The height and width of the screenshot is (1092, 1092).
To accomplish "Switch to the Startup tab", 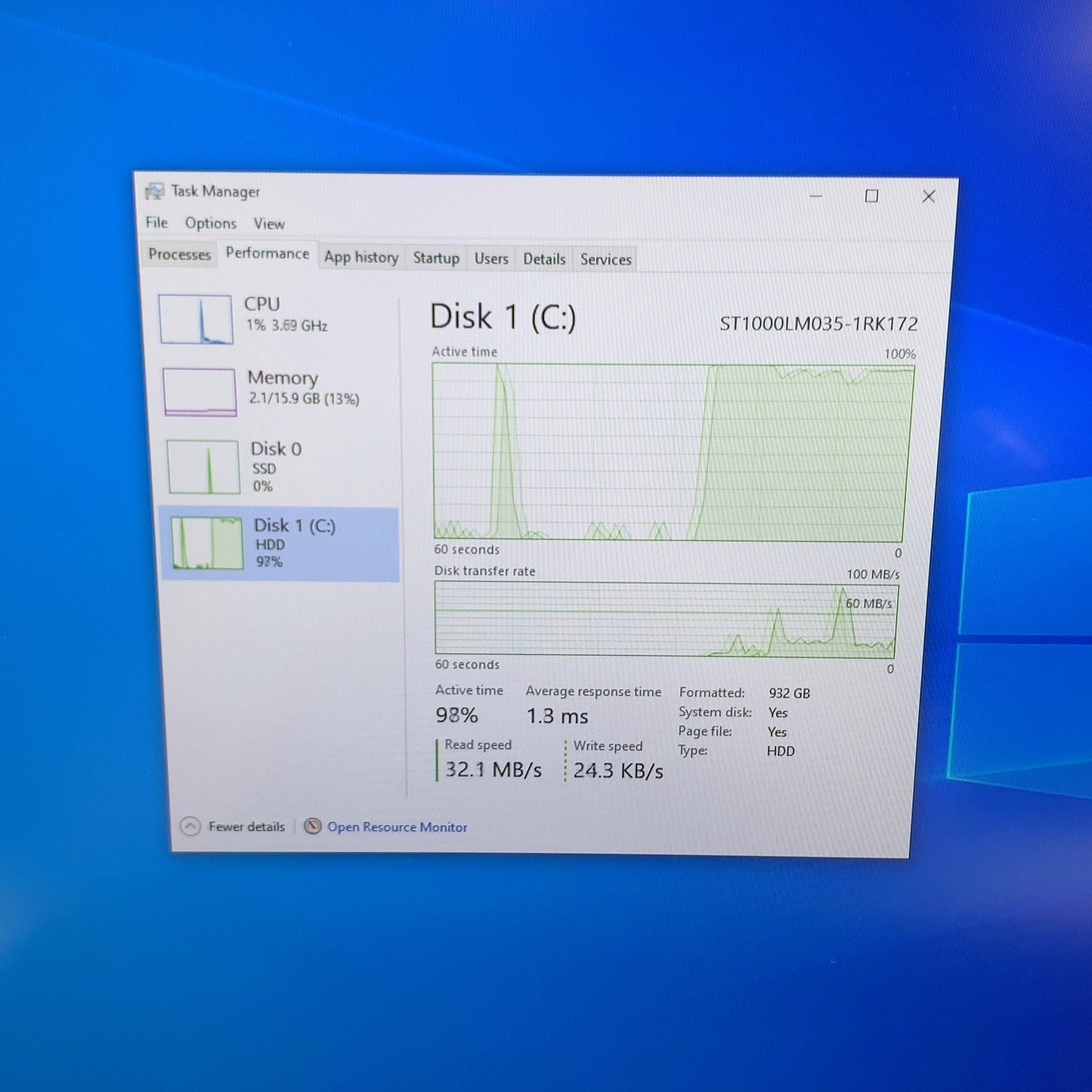I will click(436, 258).
